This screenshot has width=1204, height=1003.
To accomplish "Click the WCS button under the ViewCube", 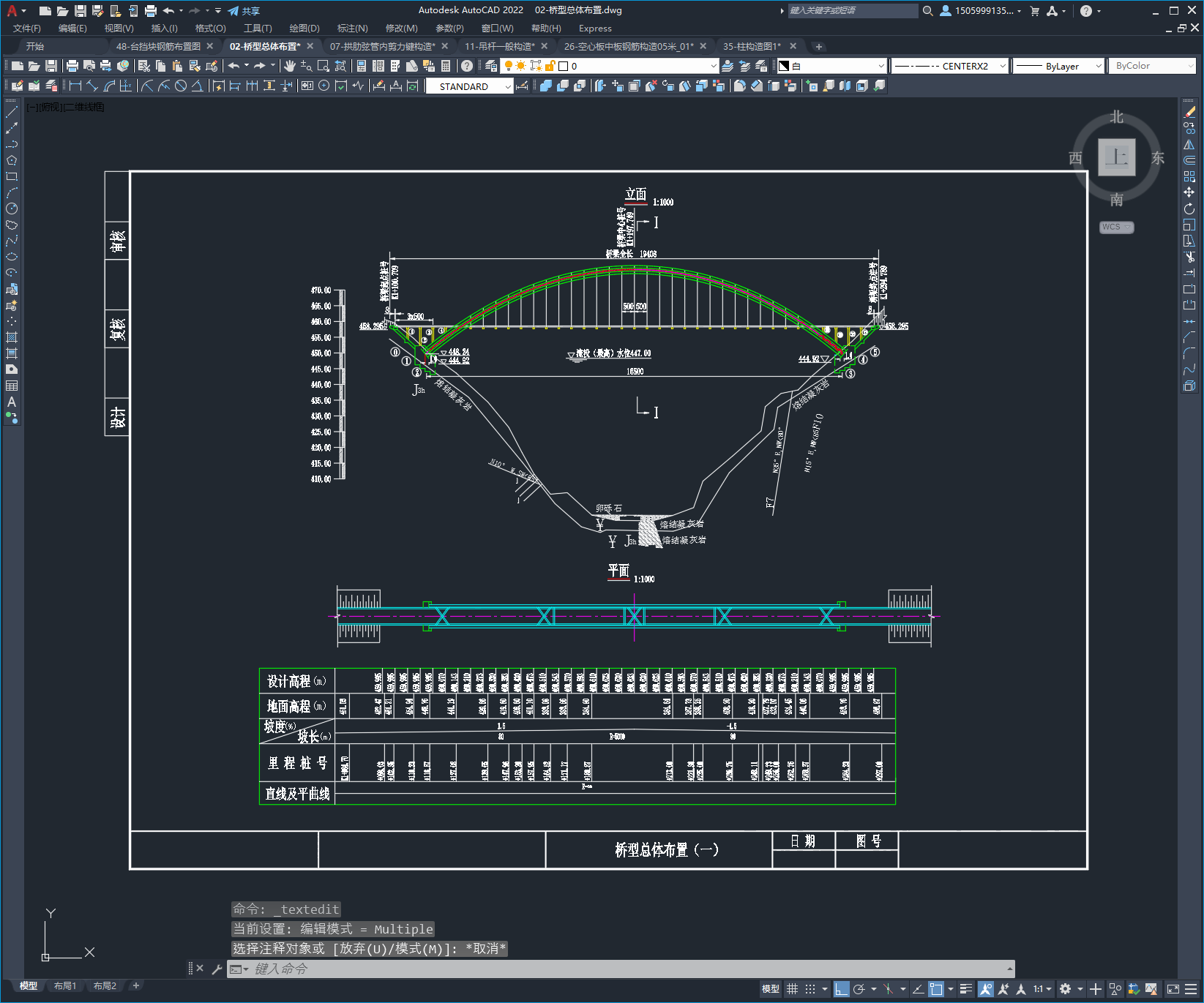I will 1115,227.
